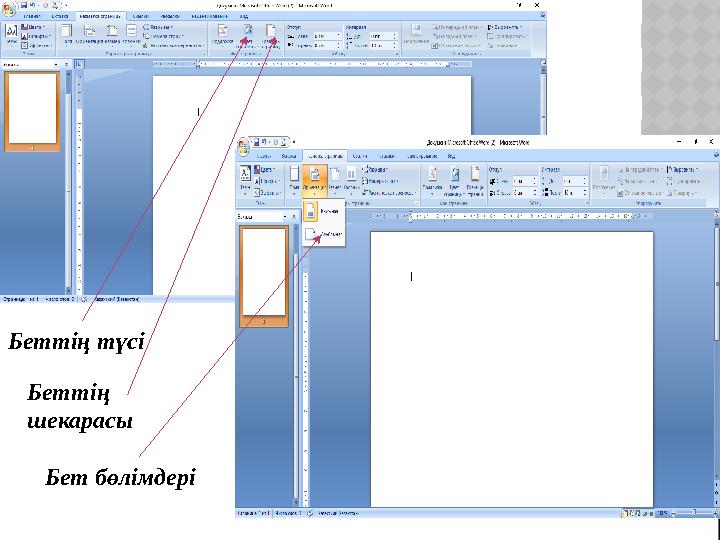Open Columns (Колонки) in the front window
This screenshot has height=540, width=720.
coord(351,179)
